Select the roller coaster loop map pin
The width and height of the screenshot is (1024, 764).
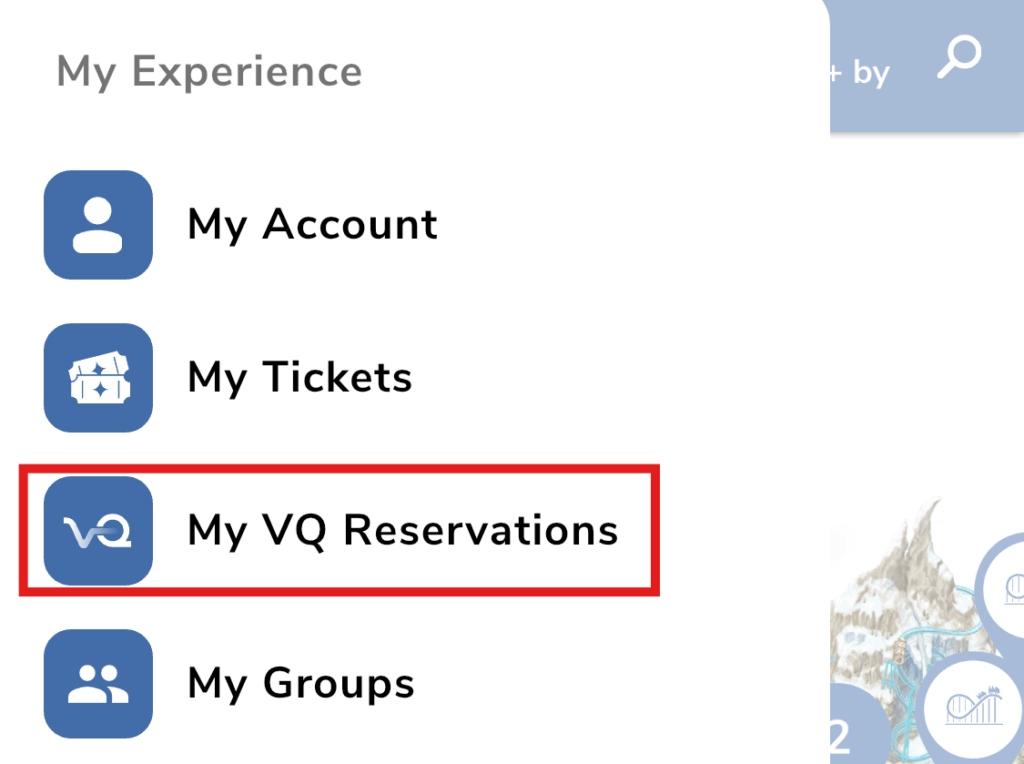(974, 707)
